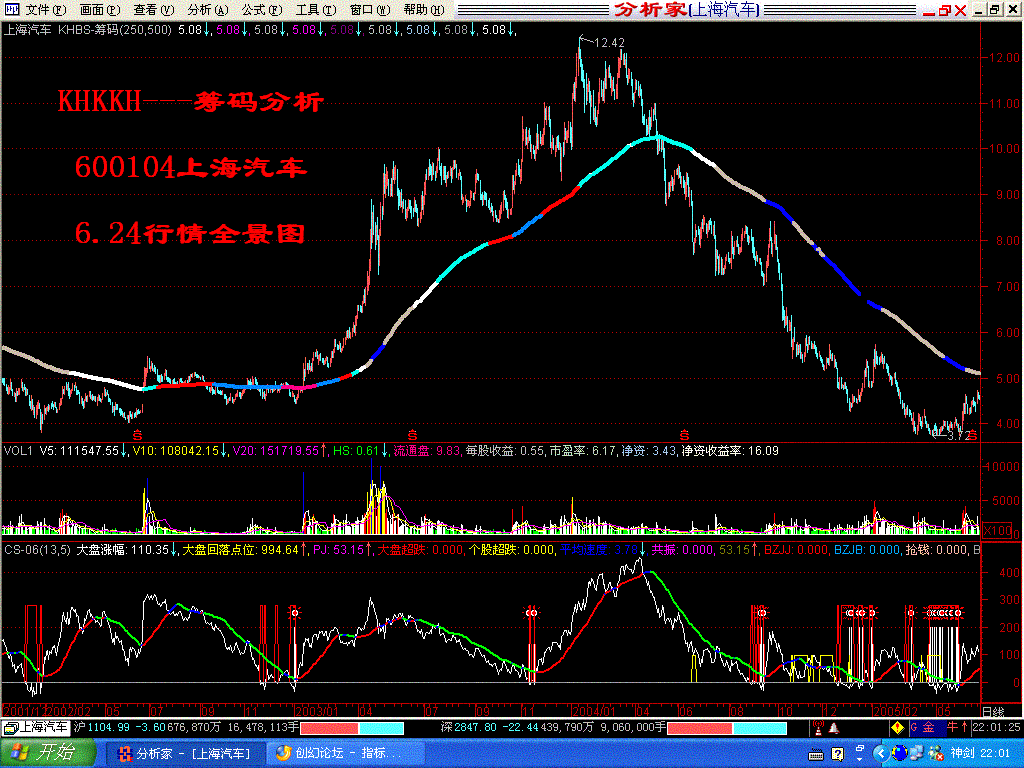Click the 12.42 peak price label
This screenshot has width=1024, height=768.
pos(609,42)
